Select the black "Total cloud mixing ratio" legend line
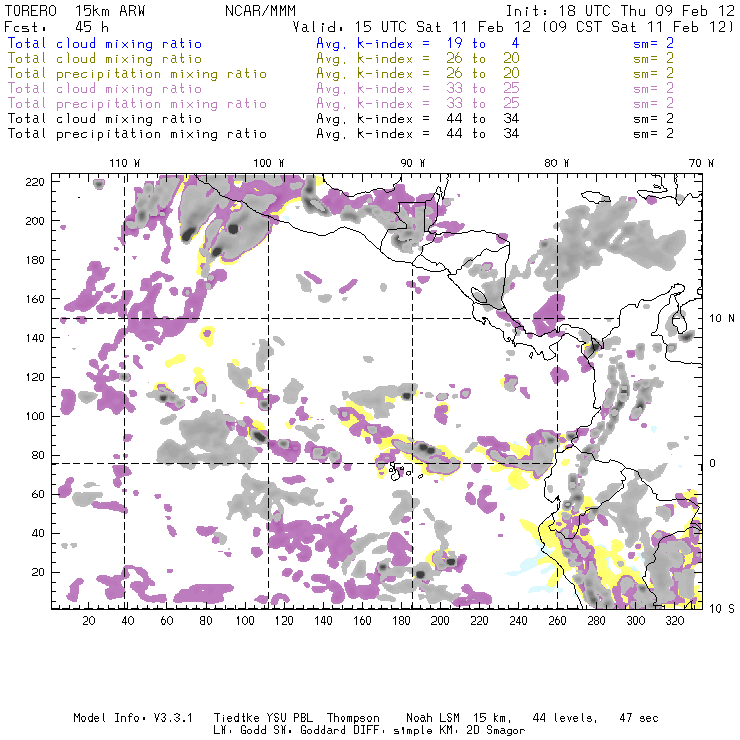The width and height of the screenshot is (740, 740). 105,118
